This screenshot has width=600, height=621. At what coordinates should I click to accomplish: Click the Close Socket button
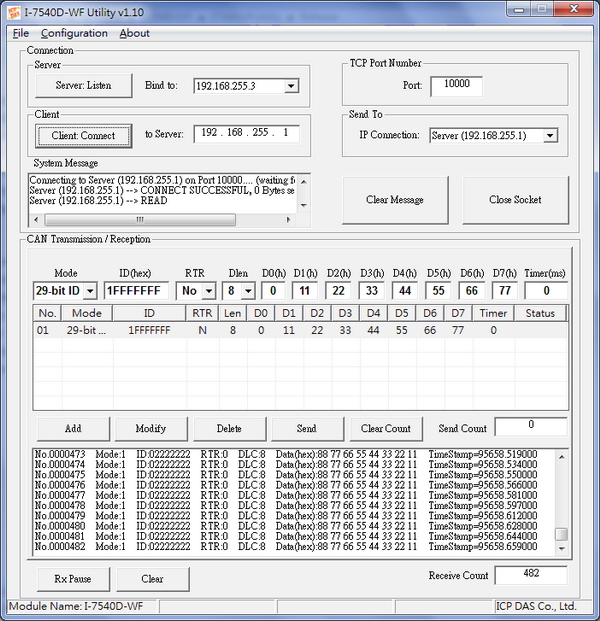pos(515,200)
